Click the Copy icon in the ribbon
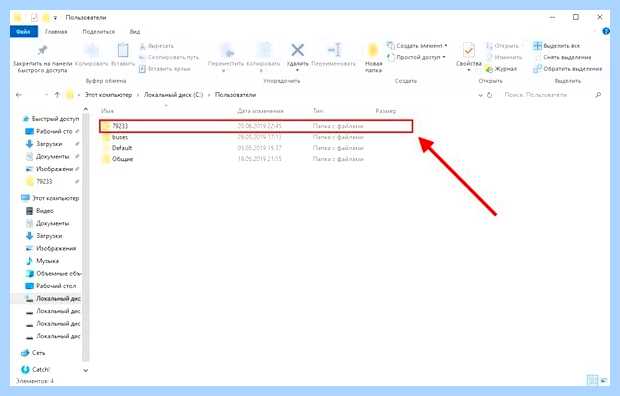This screenshot has height=396, width=620. point(92,51)
